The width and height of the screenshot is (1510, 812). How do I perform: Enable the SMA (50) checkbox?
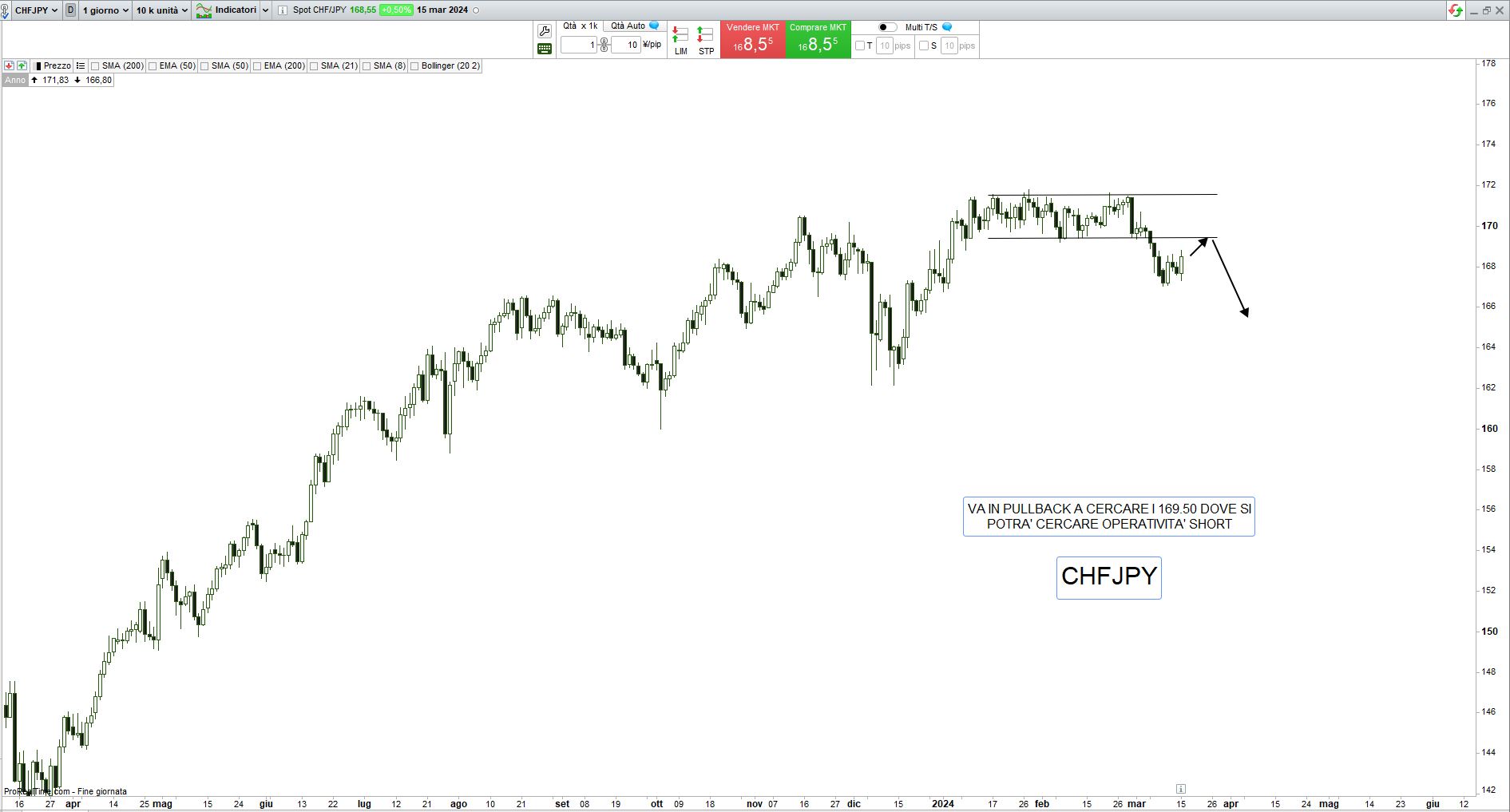(204, 66)
